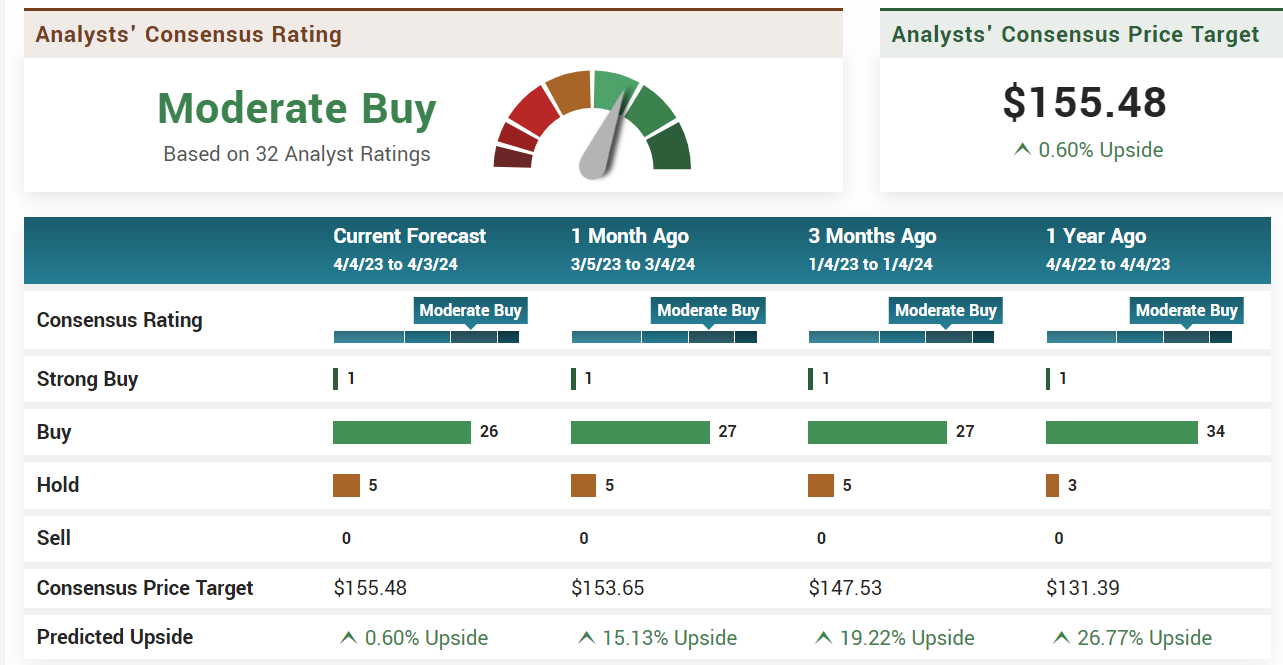This screenshot has width=1283, height=665.
Task: Select the 1 Month Ago column header
Action: coord(629,237)
